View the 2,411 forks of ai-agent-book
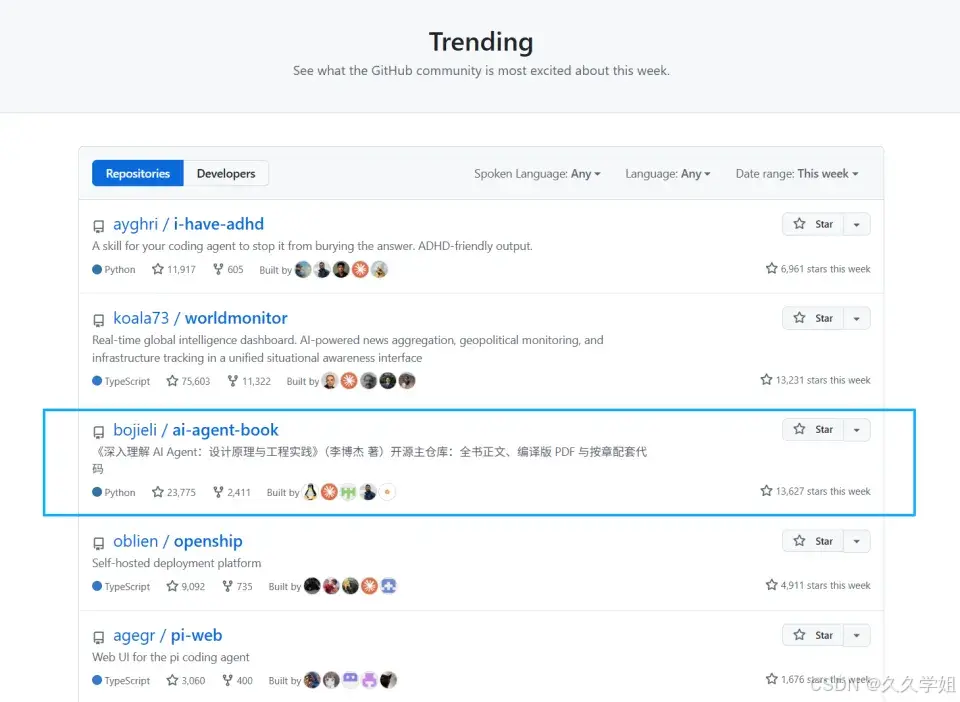This screenshot has width=960, height=702. pos(231,492)
